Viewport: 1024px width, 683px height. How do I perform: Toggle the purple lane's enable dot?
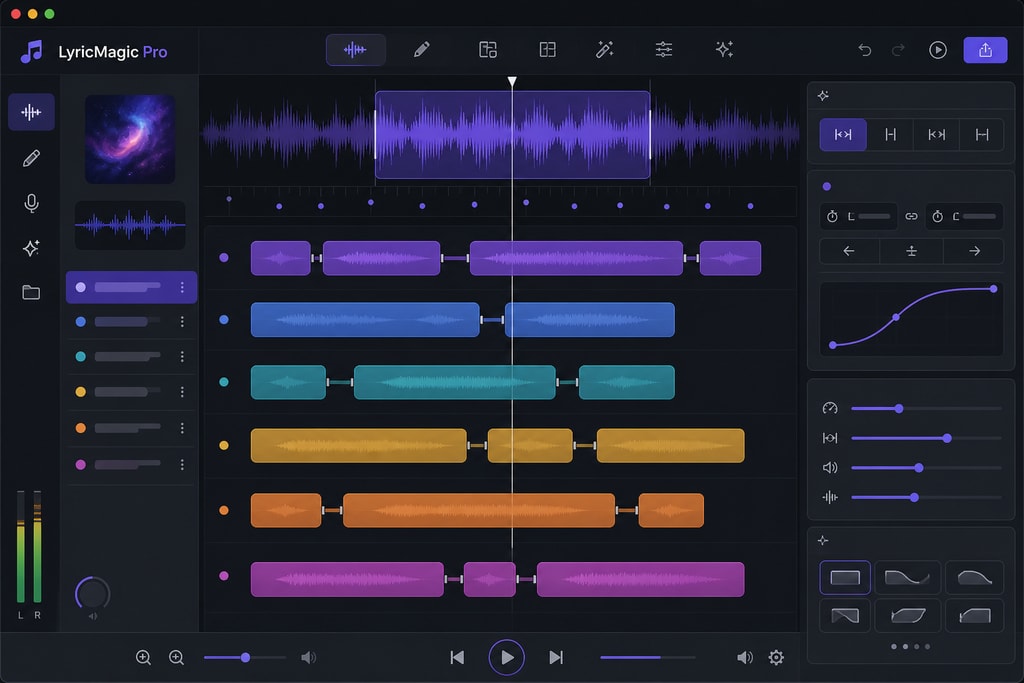click(x=224, y=258)
